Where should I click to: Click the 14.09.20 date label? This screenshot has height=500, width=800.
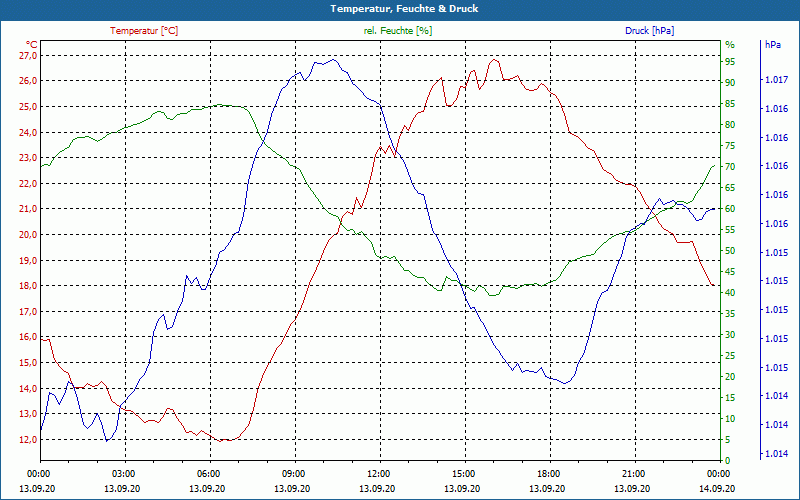[x=717, y=488]
